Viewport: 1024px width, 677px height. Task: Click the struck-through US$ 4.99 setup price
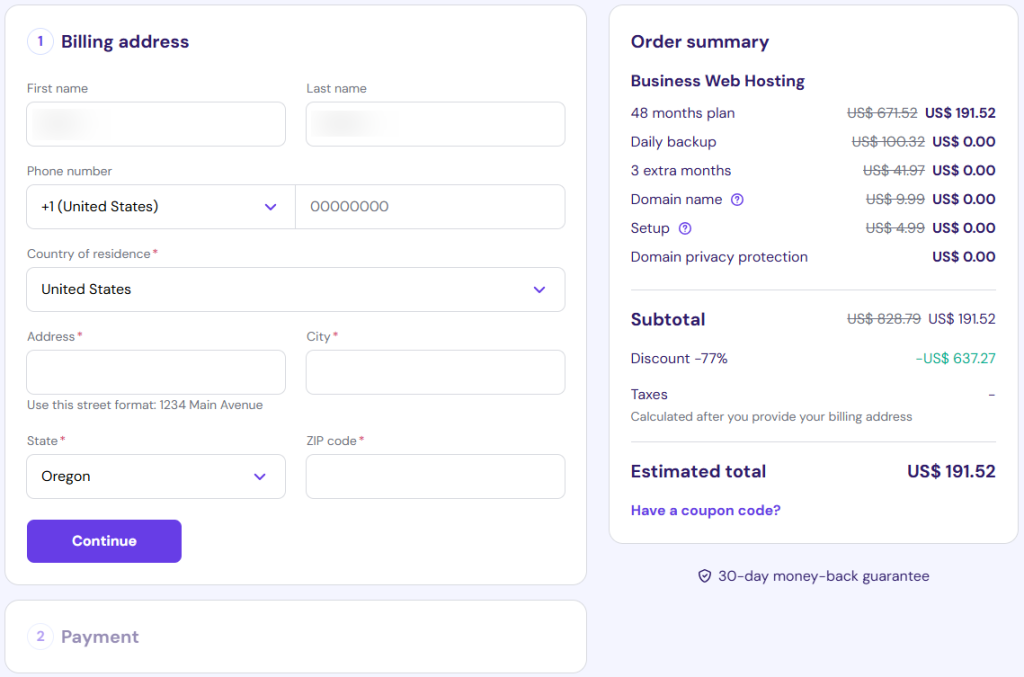895,228
